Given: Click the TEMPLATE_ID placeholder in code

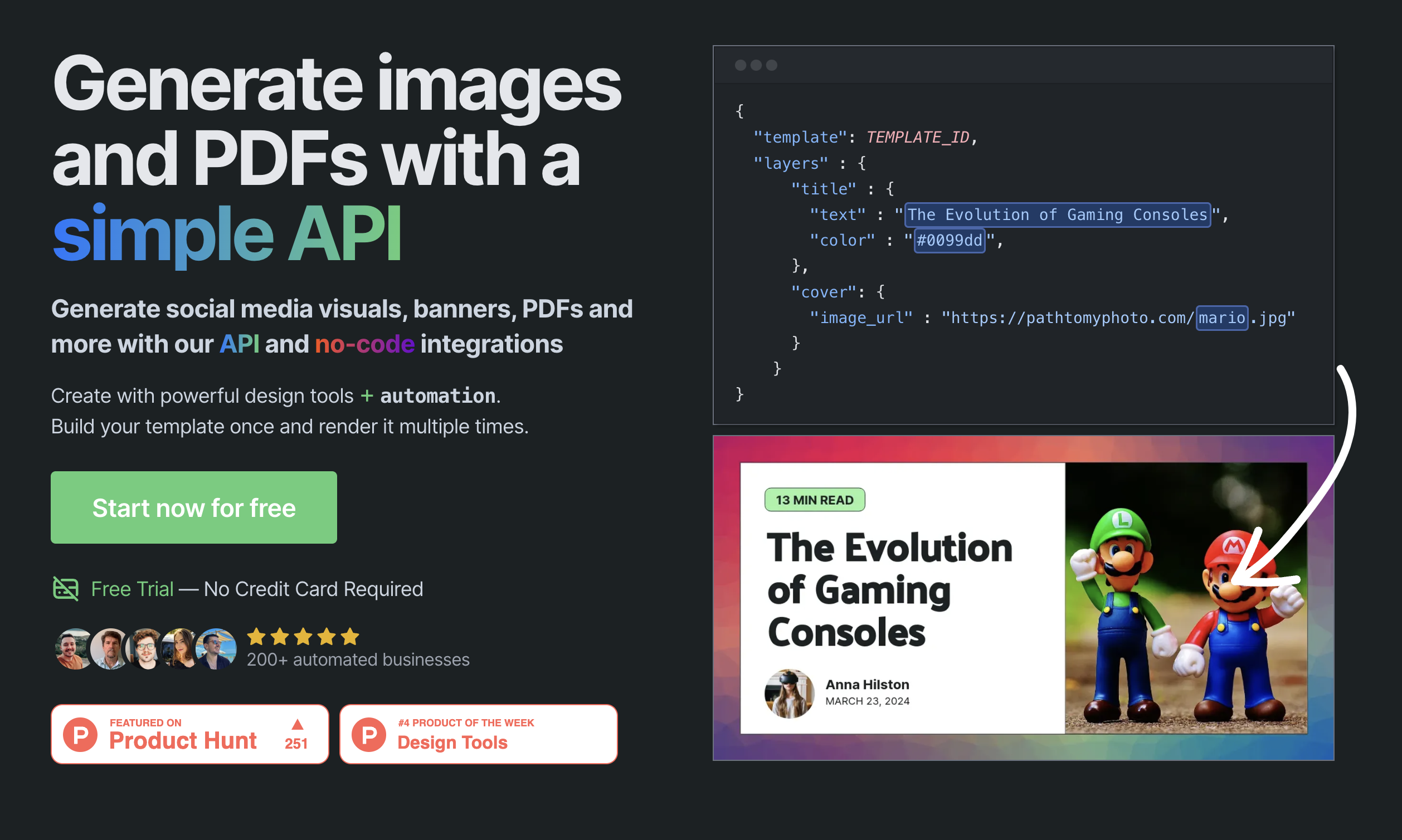Looking at the screenshot, I should point(917,138).
